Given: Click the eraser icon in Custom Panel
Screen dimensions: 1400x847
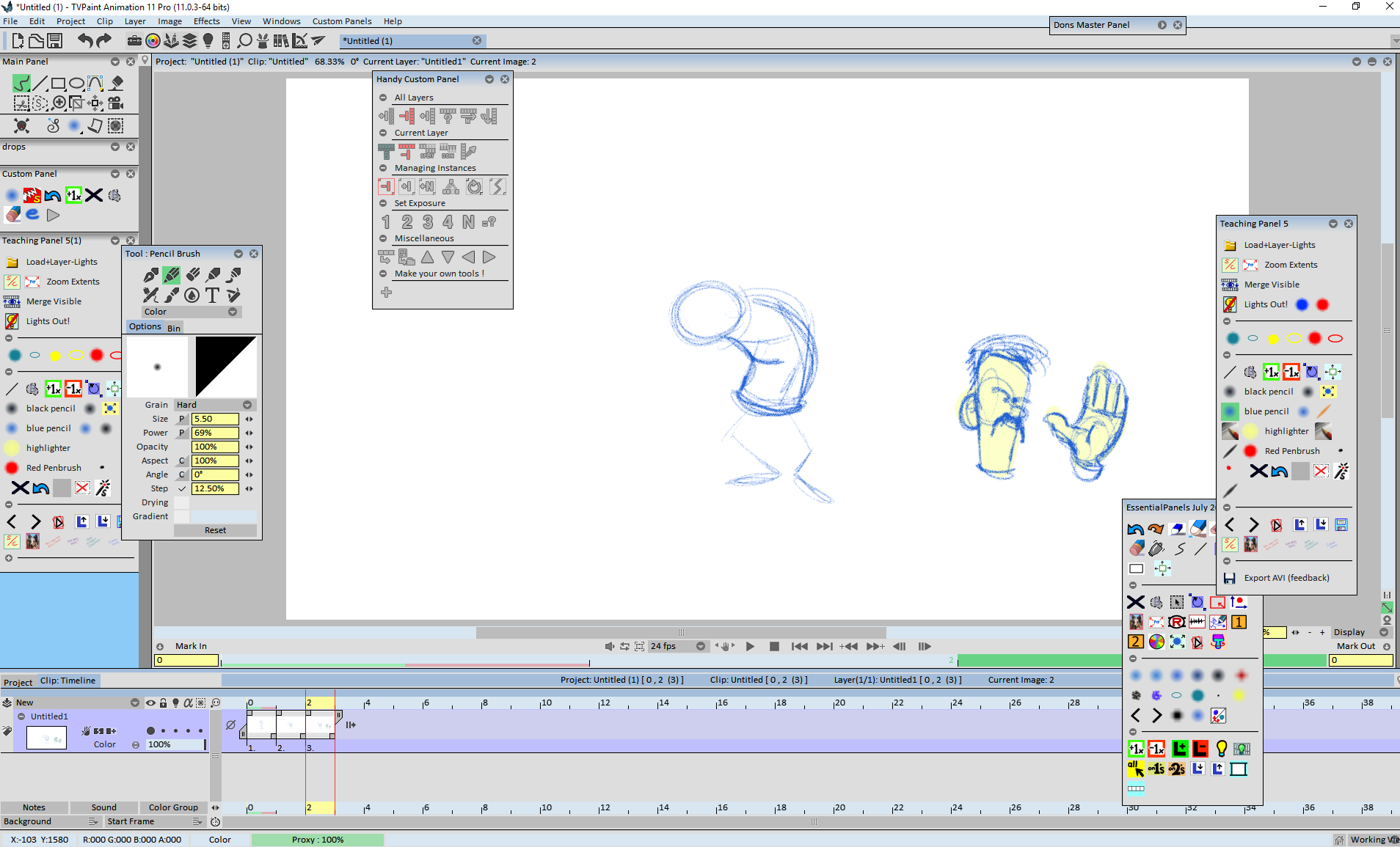Looking at the screenshot, I should point(13,215).
